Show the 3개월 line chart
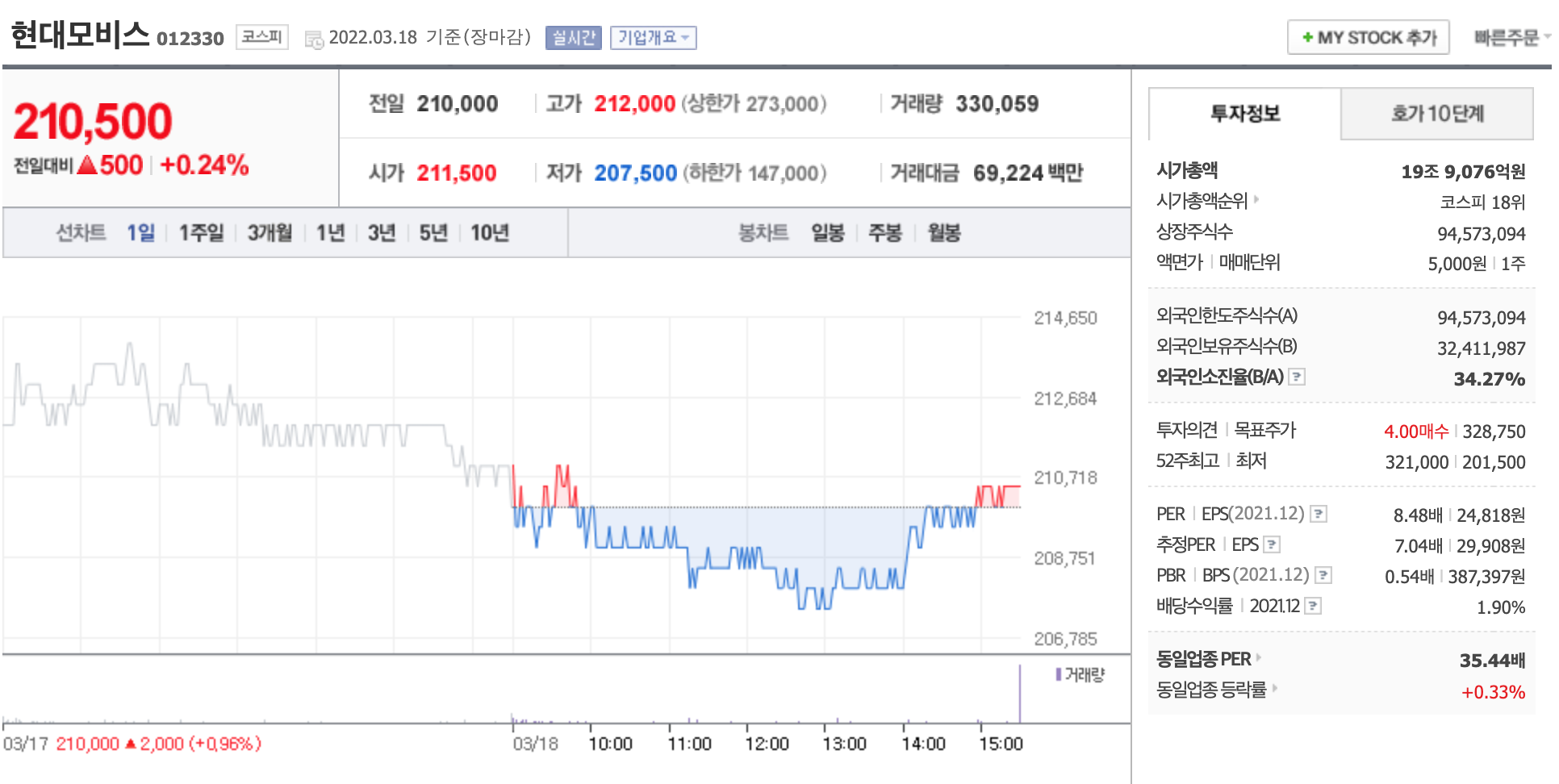The height and width of the screenshot is (784, 1559). (x=270, y=233)
